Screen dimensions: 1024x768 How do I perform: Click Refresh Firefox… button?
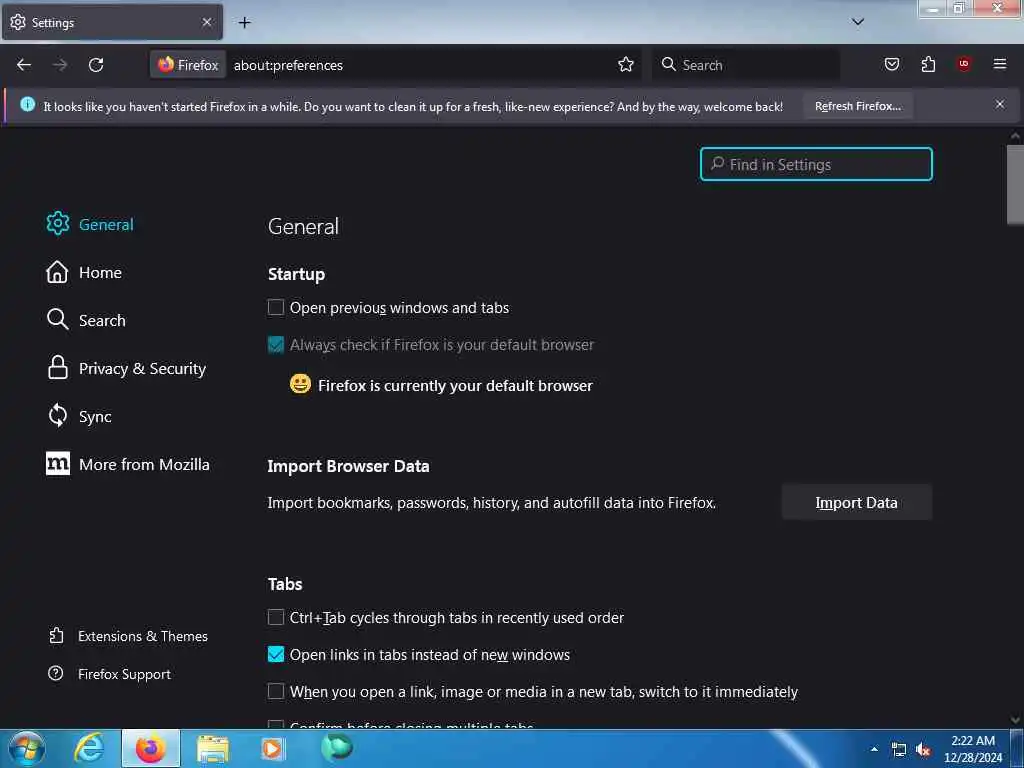pyautogui.click(x=857, y=106)
